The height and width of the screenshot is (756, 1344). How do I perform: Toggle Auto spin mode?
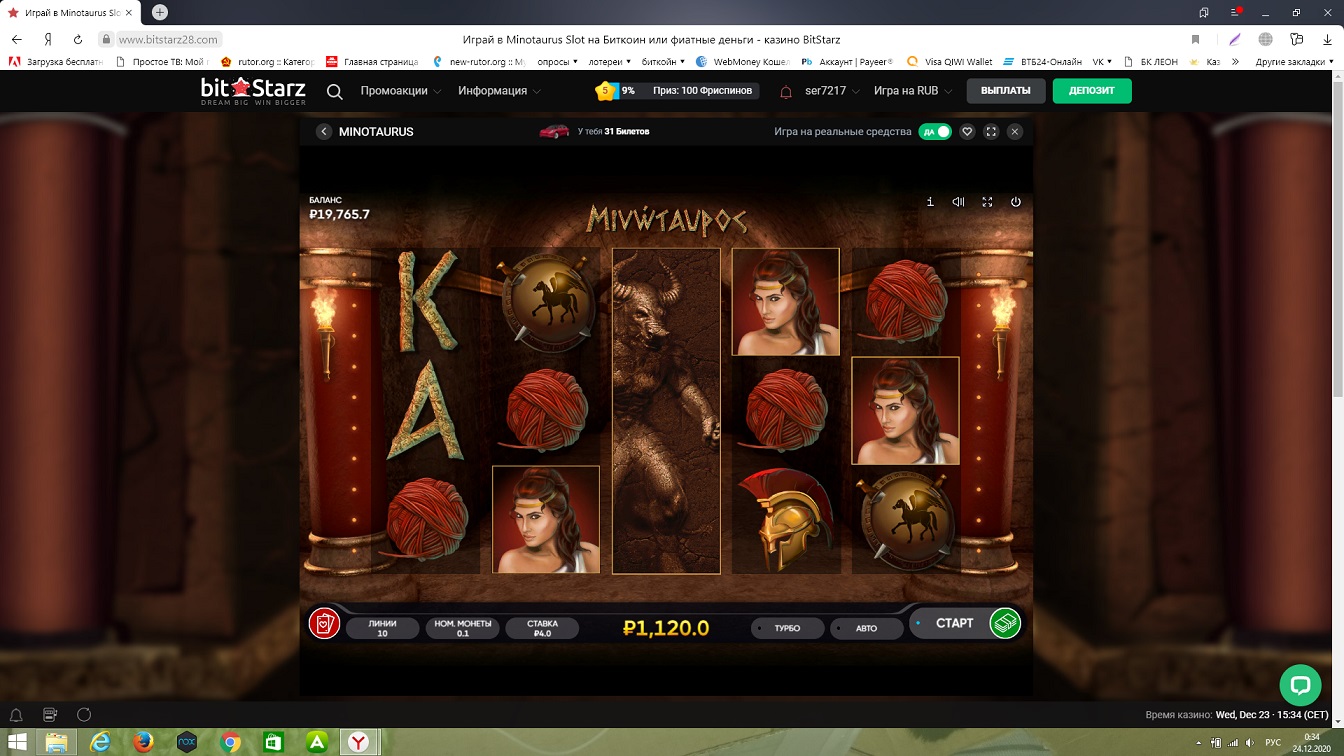[867, 628]
